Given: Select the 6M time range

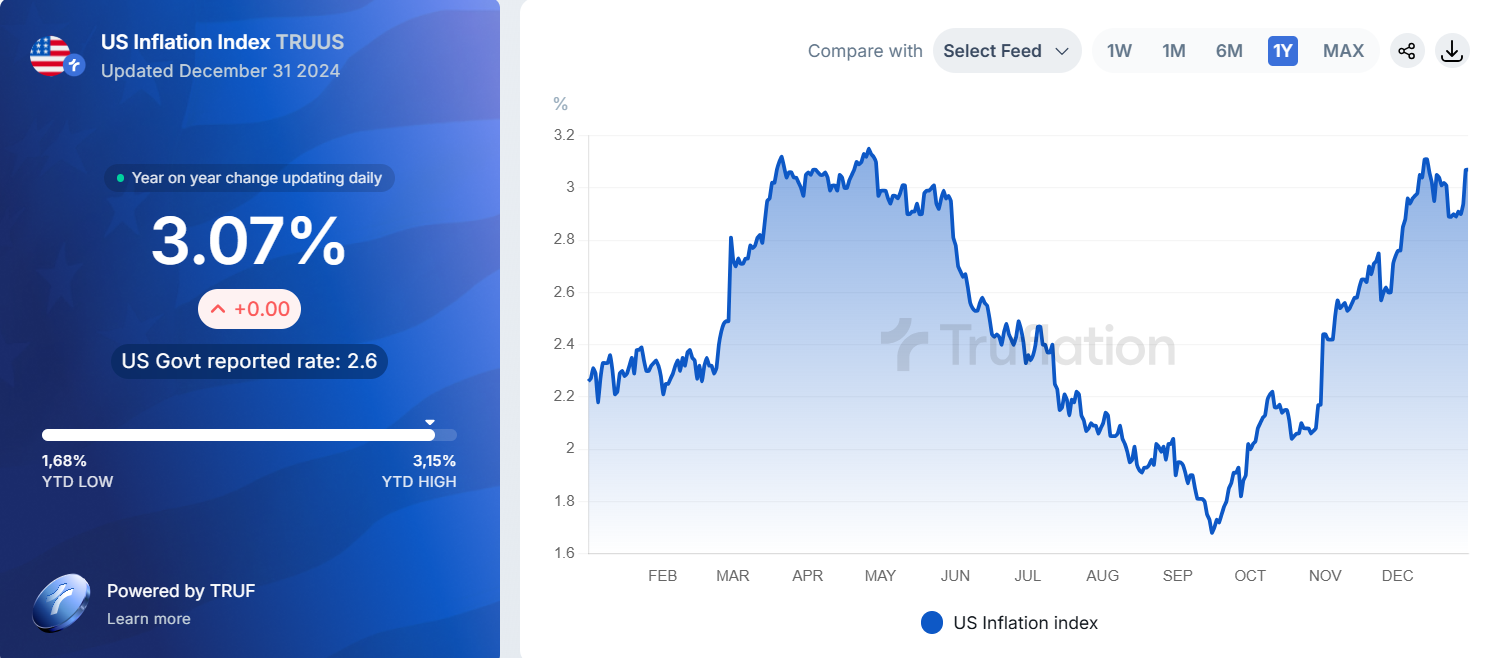Looking at the screenshot, I should pyautogui.click(x=1229, y=51).
